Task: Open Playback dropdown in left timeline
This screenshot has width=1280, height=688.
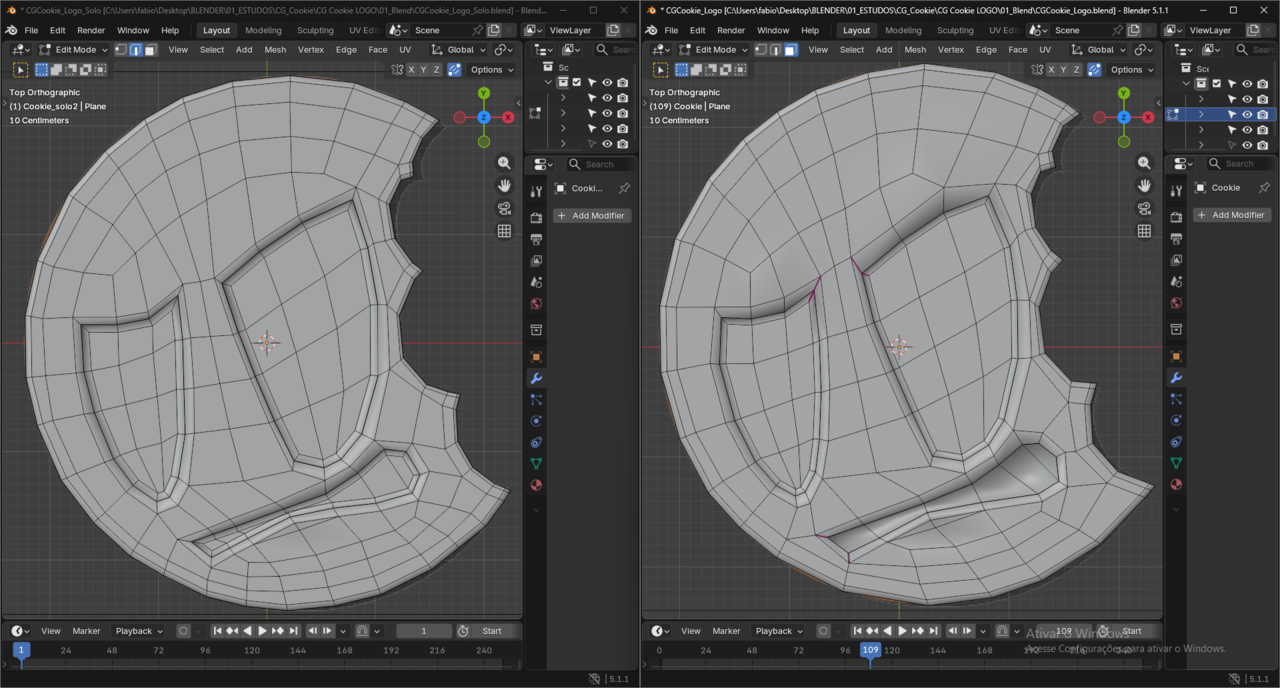Action: point(139,631)
